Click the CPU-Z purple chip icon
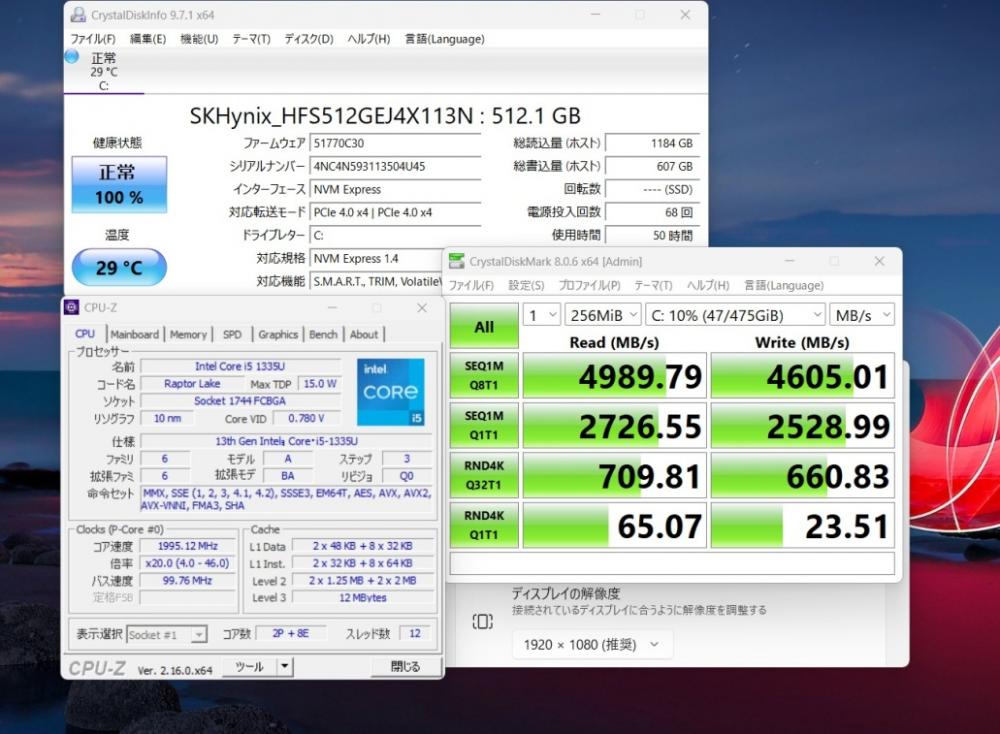This screenshot has width=1000, height=734. [72, 308]
